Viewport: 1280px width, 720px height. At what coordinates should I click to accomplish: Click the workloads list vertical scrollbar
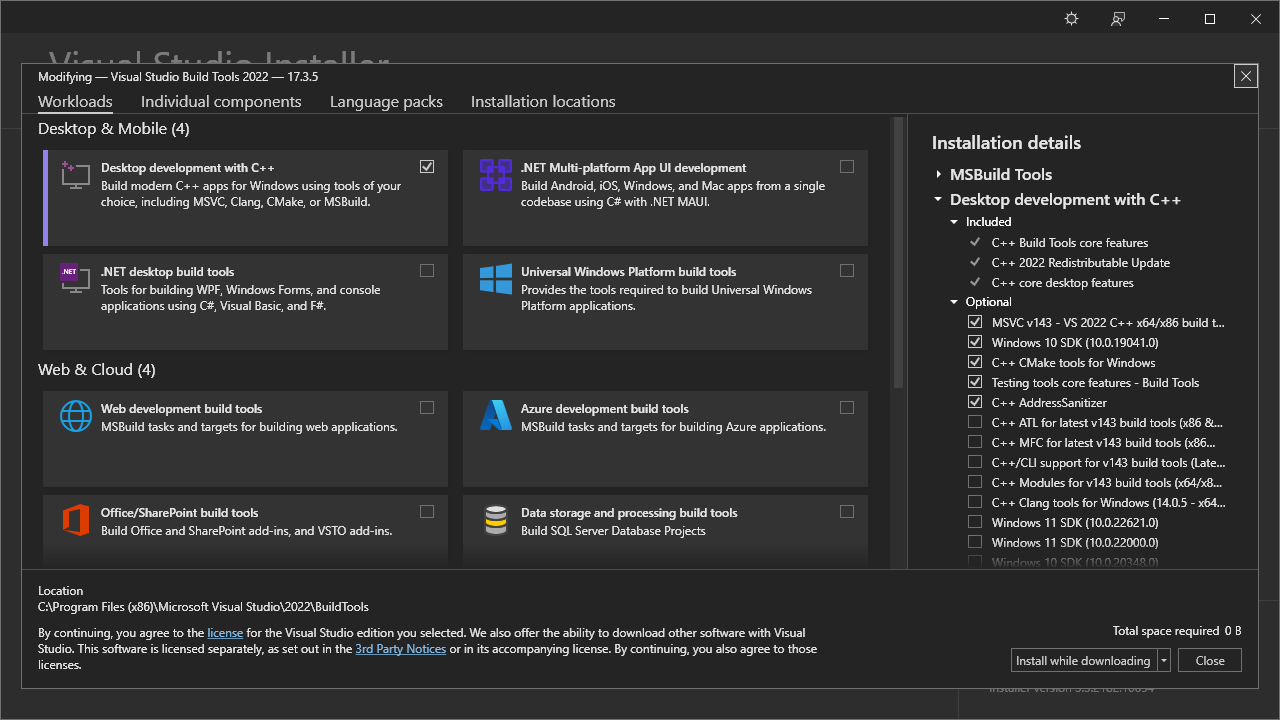pos(898,254)
